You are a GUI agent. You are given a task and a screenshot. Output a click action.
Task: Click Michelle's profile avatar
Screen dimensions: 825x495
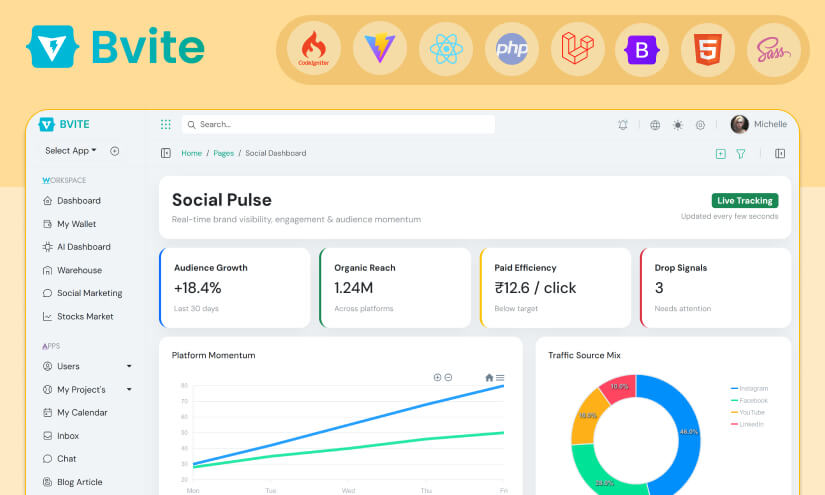739,124
